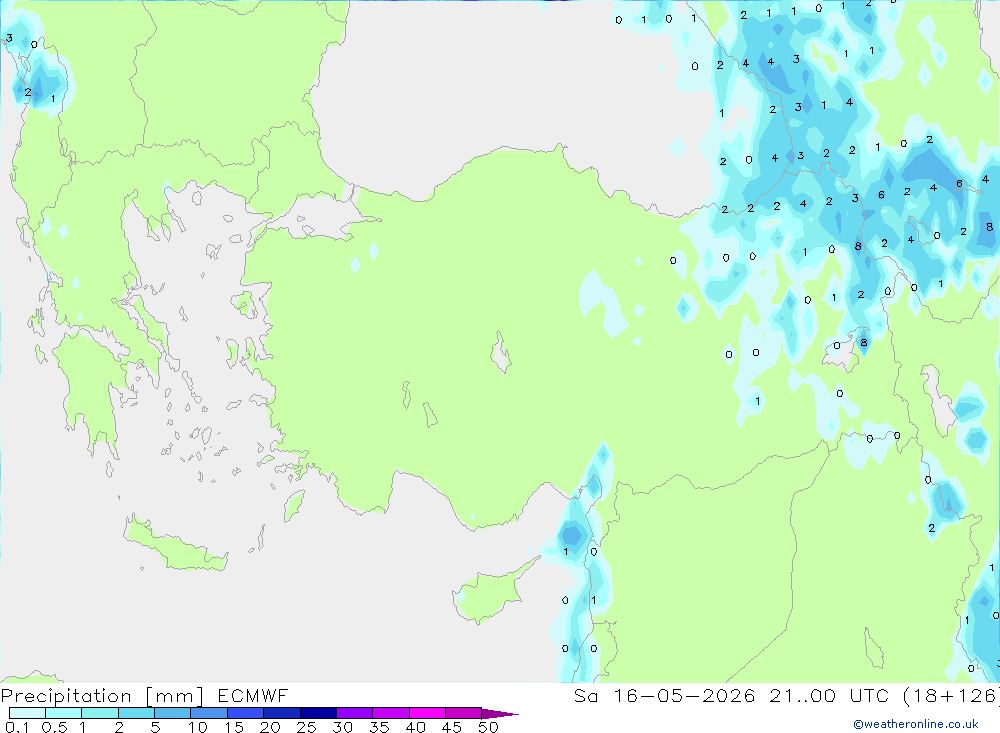Select the "21..00 UTC" time text
This screenshot has height=733, width=1000.
tap(829, 695)
